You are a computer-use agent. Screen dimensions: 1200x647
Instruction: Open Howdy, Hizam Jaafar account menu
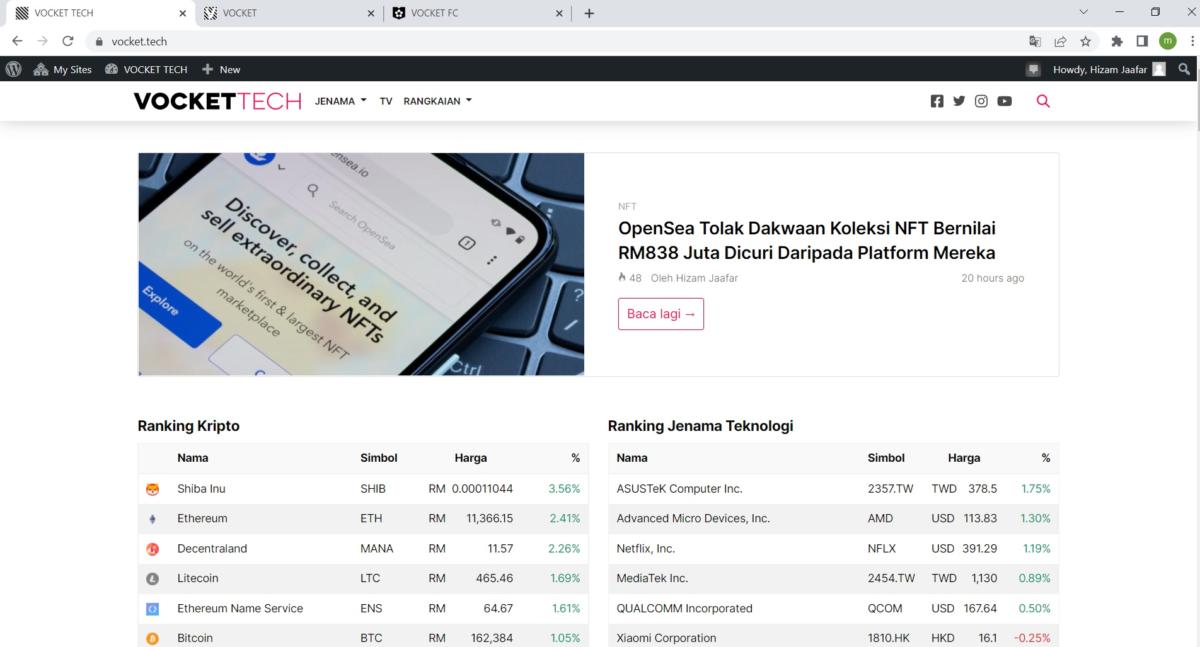coord(1109,69)
